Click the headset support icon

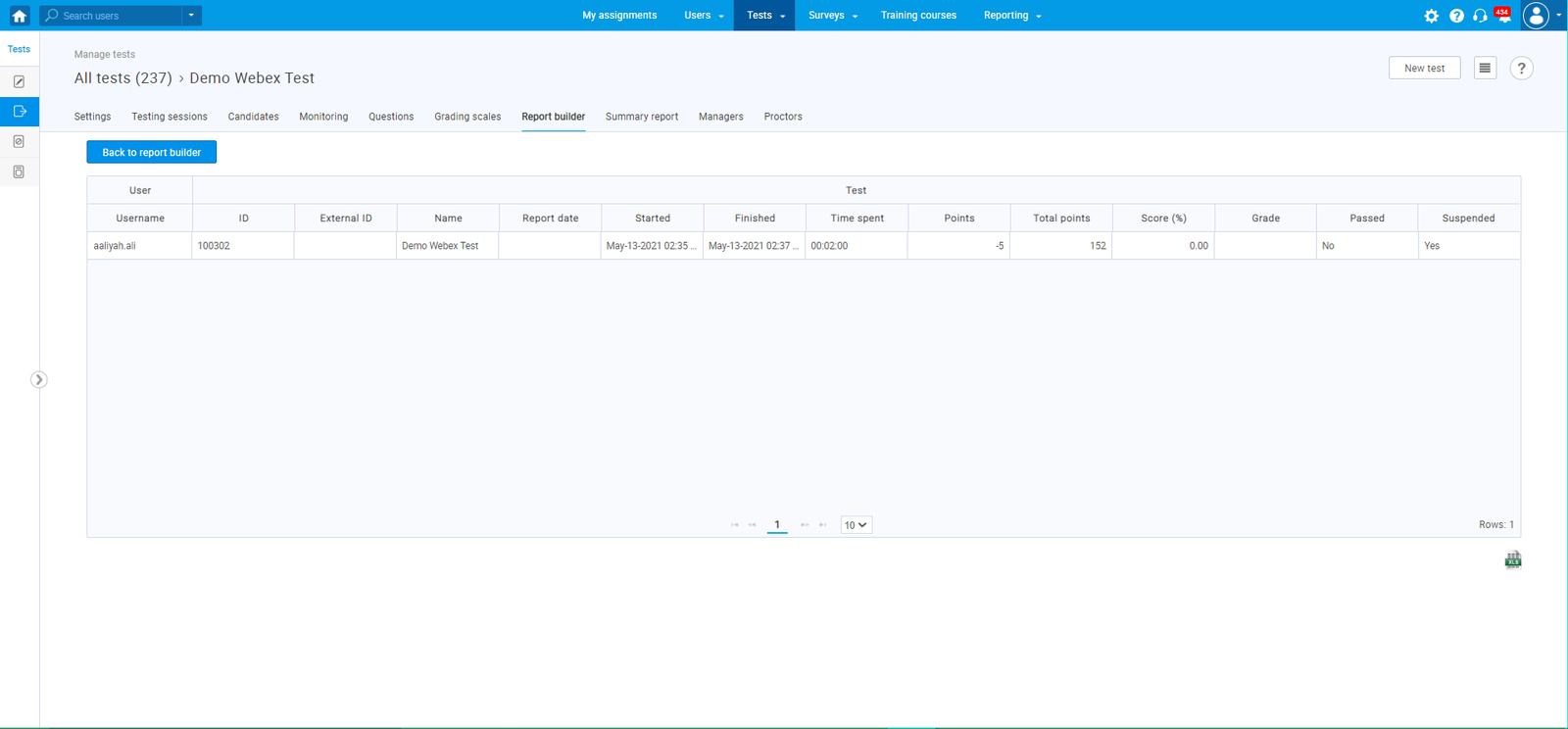(x=1480, y=16)
